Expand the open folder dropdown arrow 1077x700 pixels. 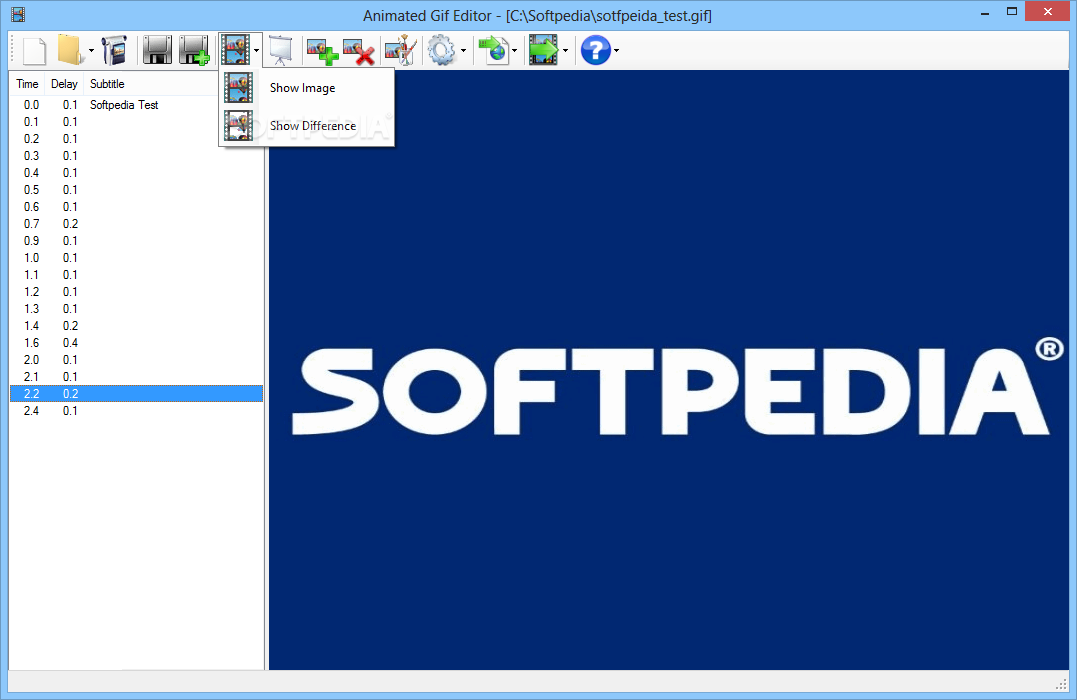point(91,51)
